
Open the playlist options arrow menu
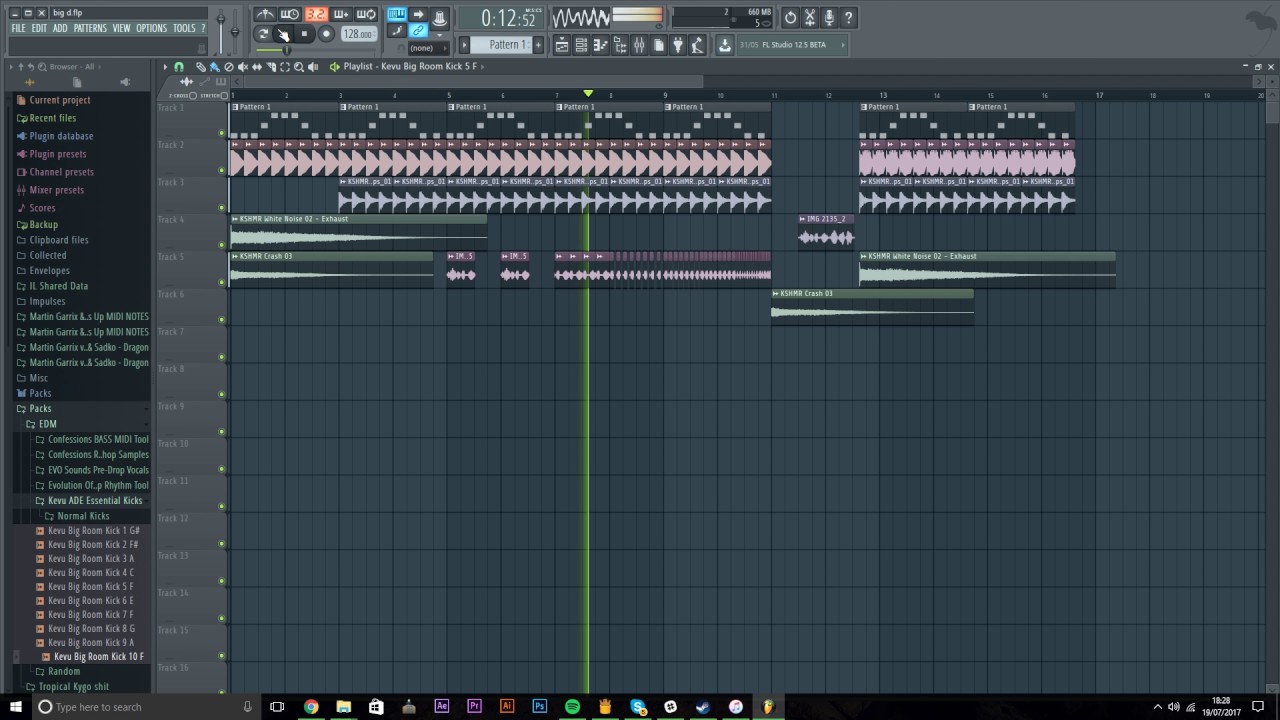click(x=165, y=67)
